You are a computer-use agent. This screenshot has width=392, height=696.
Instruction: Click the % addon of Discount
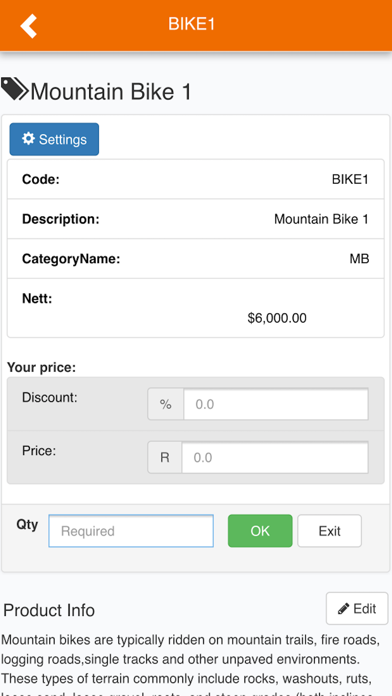(166, 404)
